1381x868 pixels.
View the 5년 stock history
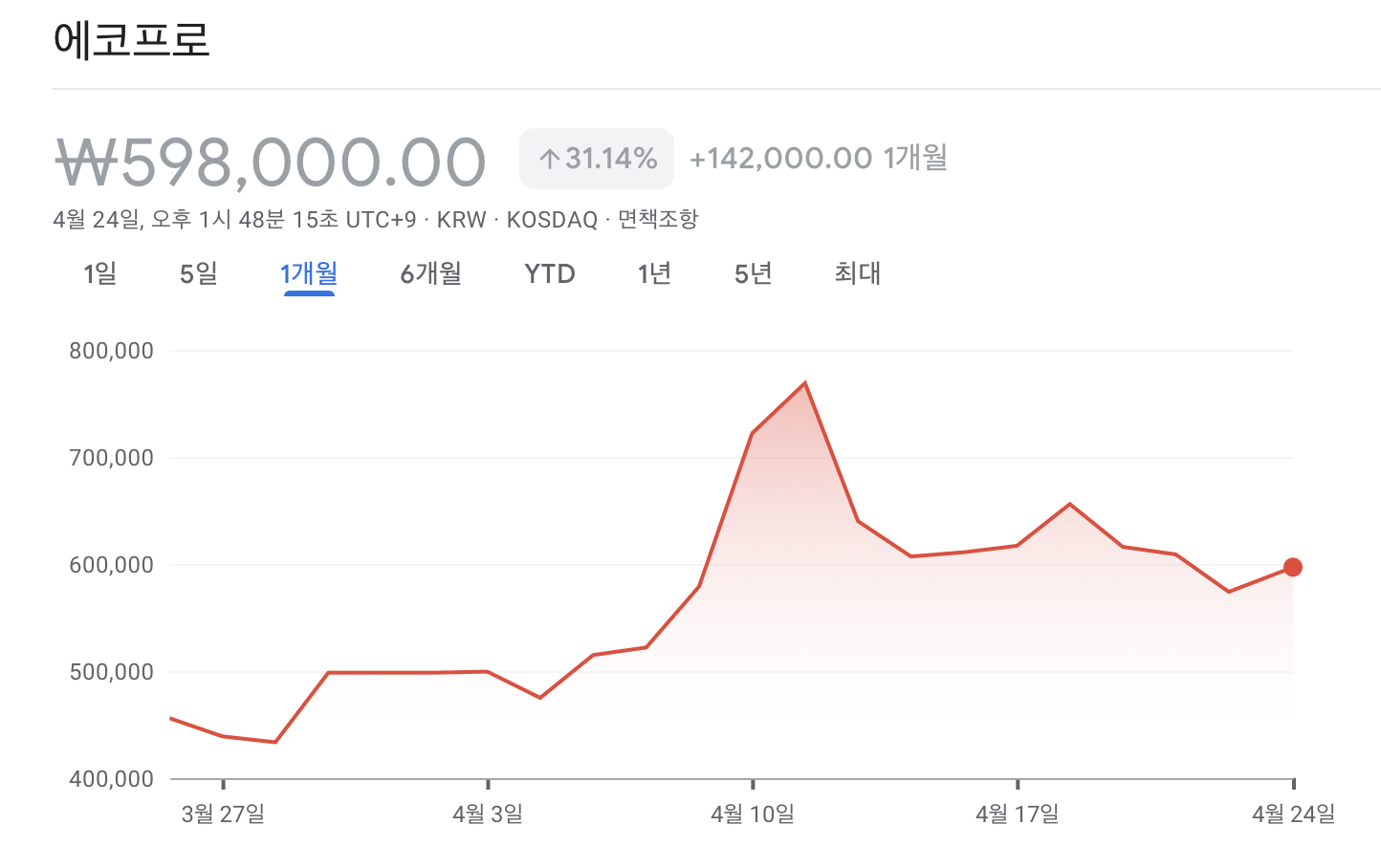[752, 273]
